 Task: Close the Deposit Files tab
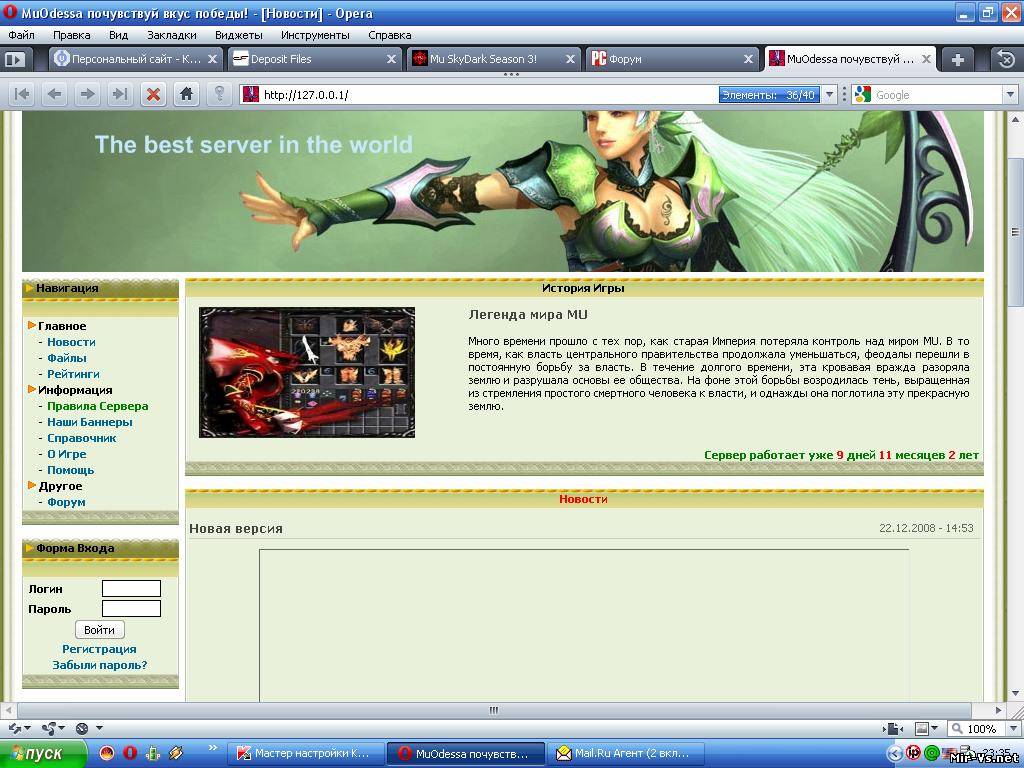(391, 59)
